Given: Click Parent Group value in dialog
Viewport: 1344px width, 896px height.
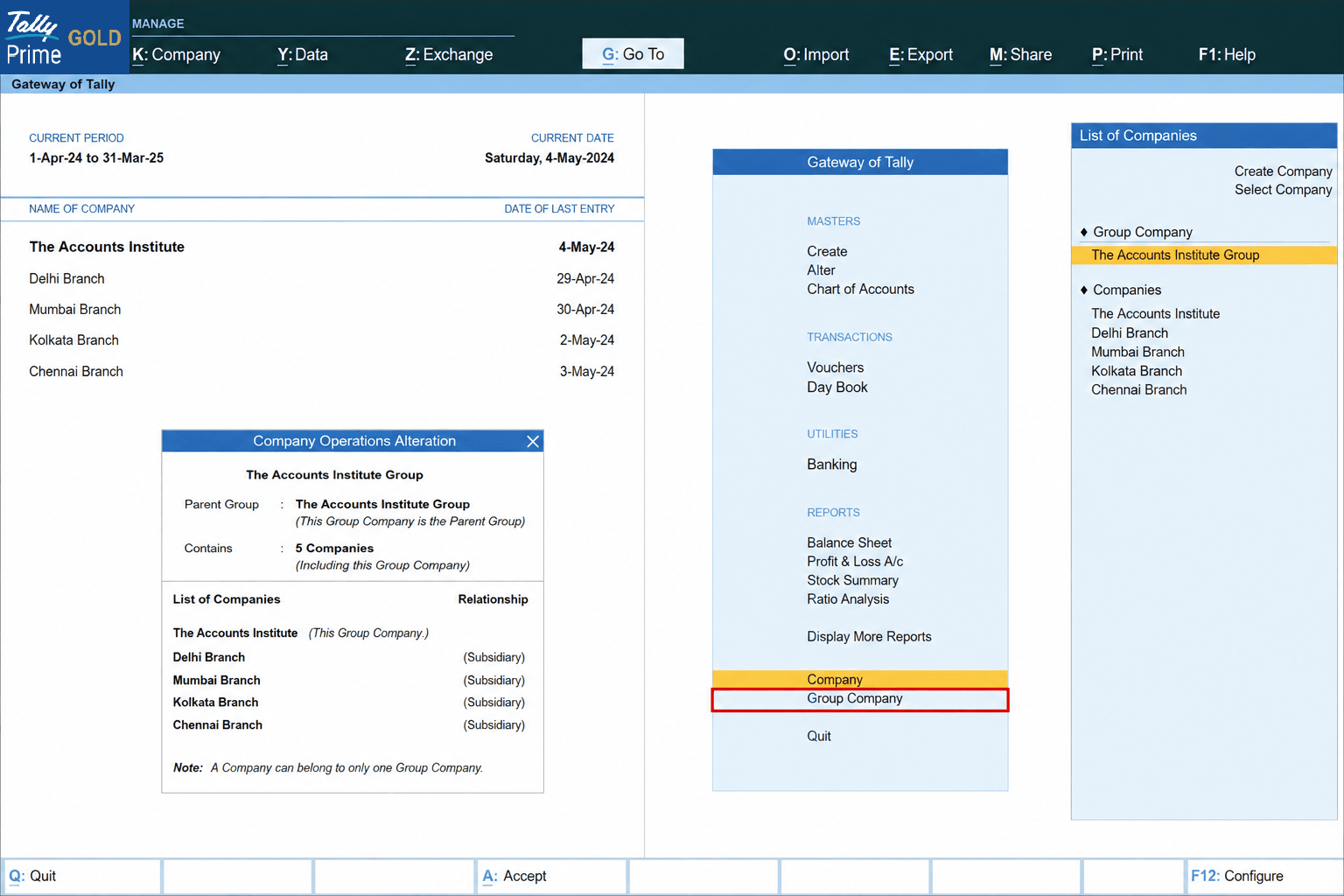Looking at the screenshot, I should click(382, 504).
